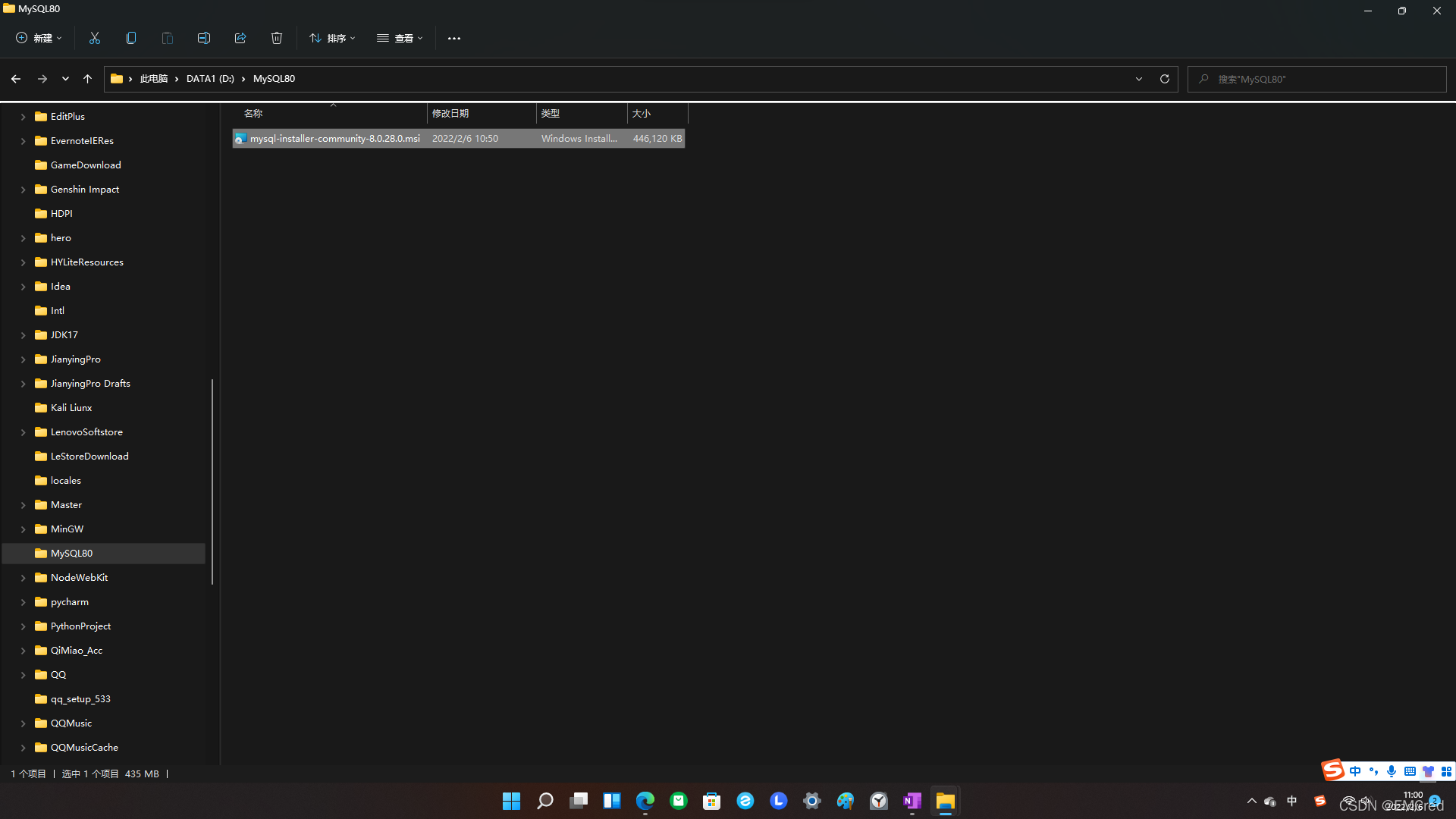Open the 排序 sort dropdown
Image resolution: width=1456 pixels, height=819 pixels.
[x=332, y=38]
